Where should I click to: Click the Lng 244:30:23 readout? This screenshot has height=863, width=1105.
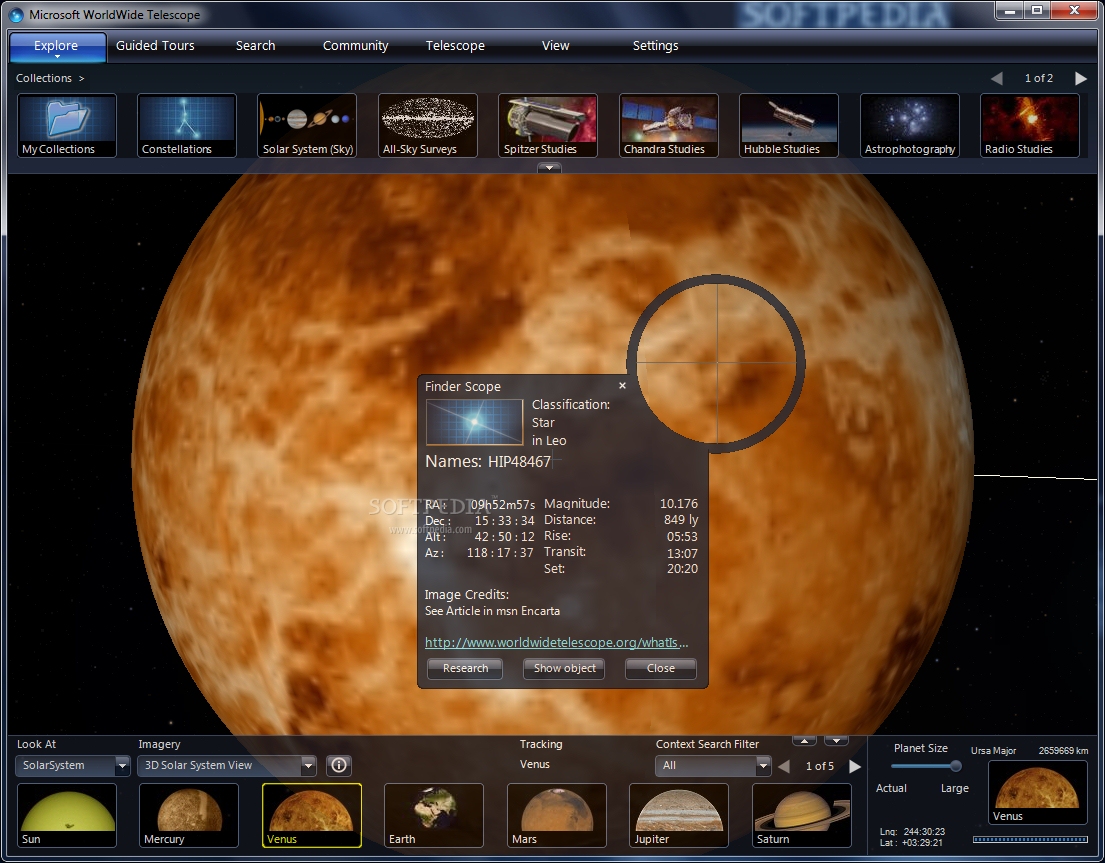point(913,832)
